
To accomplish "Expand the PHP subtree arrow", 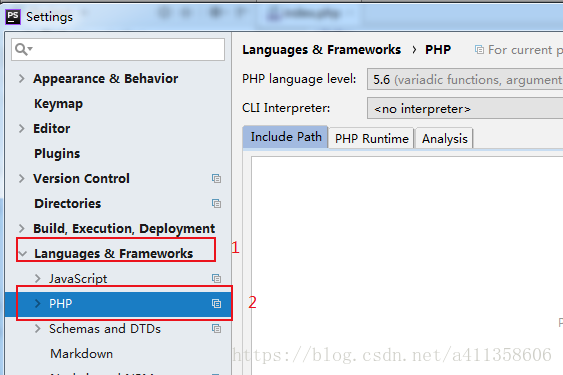I will 37,304.
